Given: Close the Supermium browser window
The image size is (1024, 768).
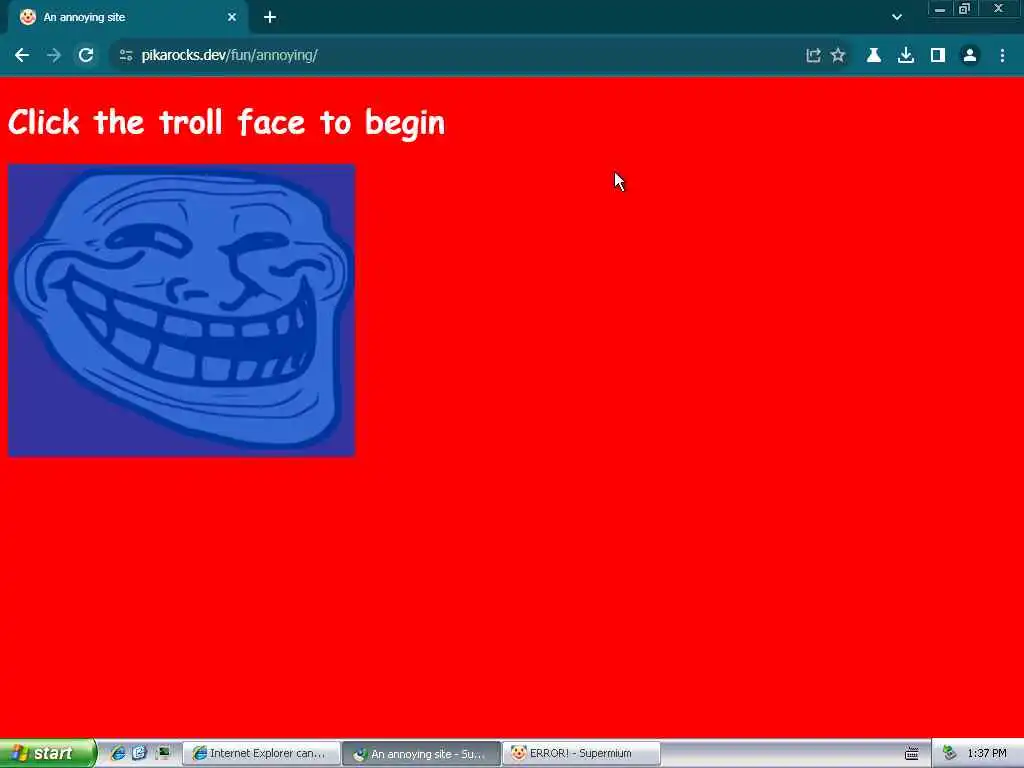Looking at the screenshot, I should [999, 9].
